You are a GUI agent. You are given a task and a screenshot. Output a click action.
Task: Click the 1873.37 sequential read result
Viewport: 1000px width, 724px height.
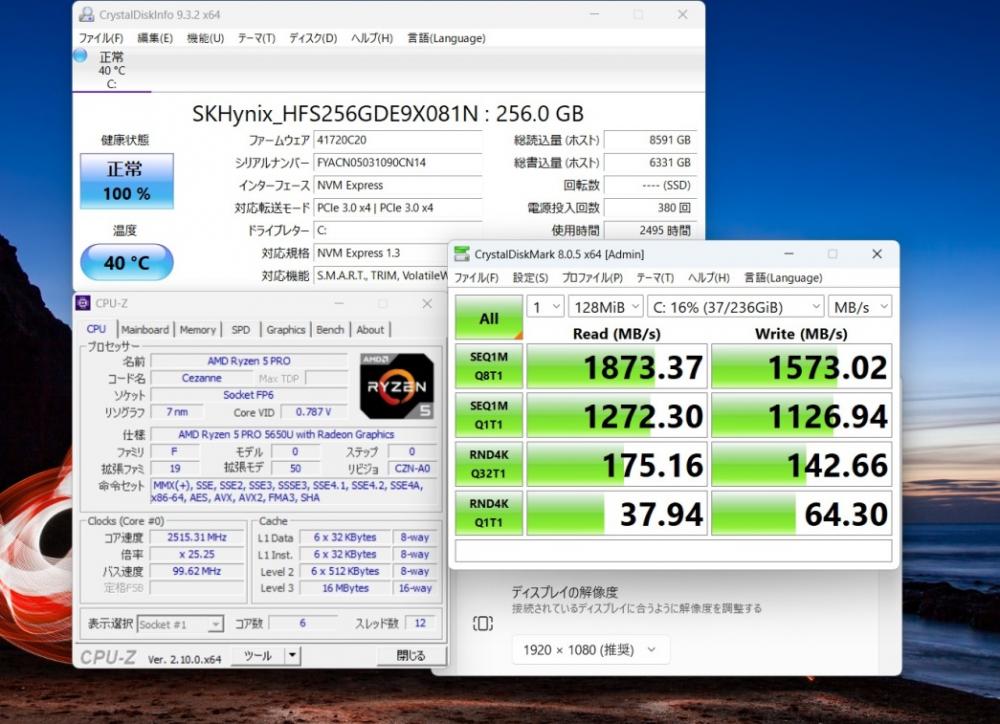(617, 366)
